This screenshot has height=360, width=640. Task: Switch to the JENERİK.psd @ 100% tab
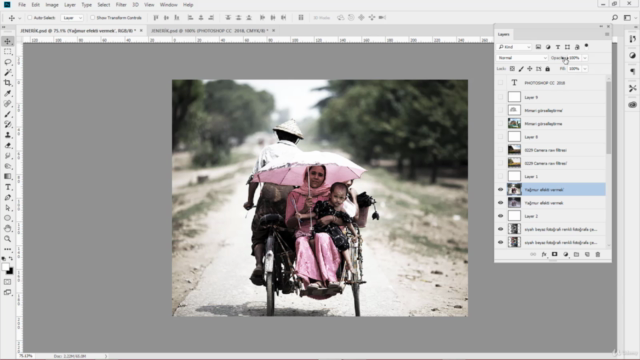(209, 31)
